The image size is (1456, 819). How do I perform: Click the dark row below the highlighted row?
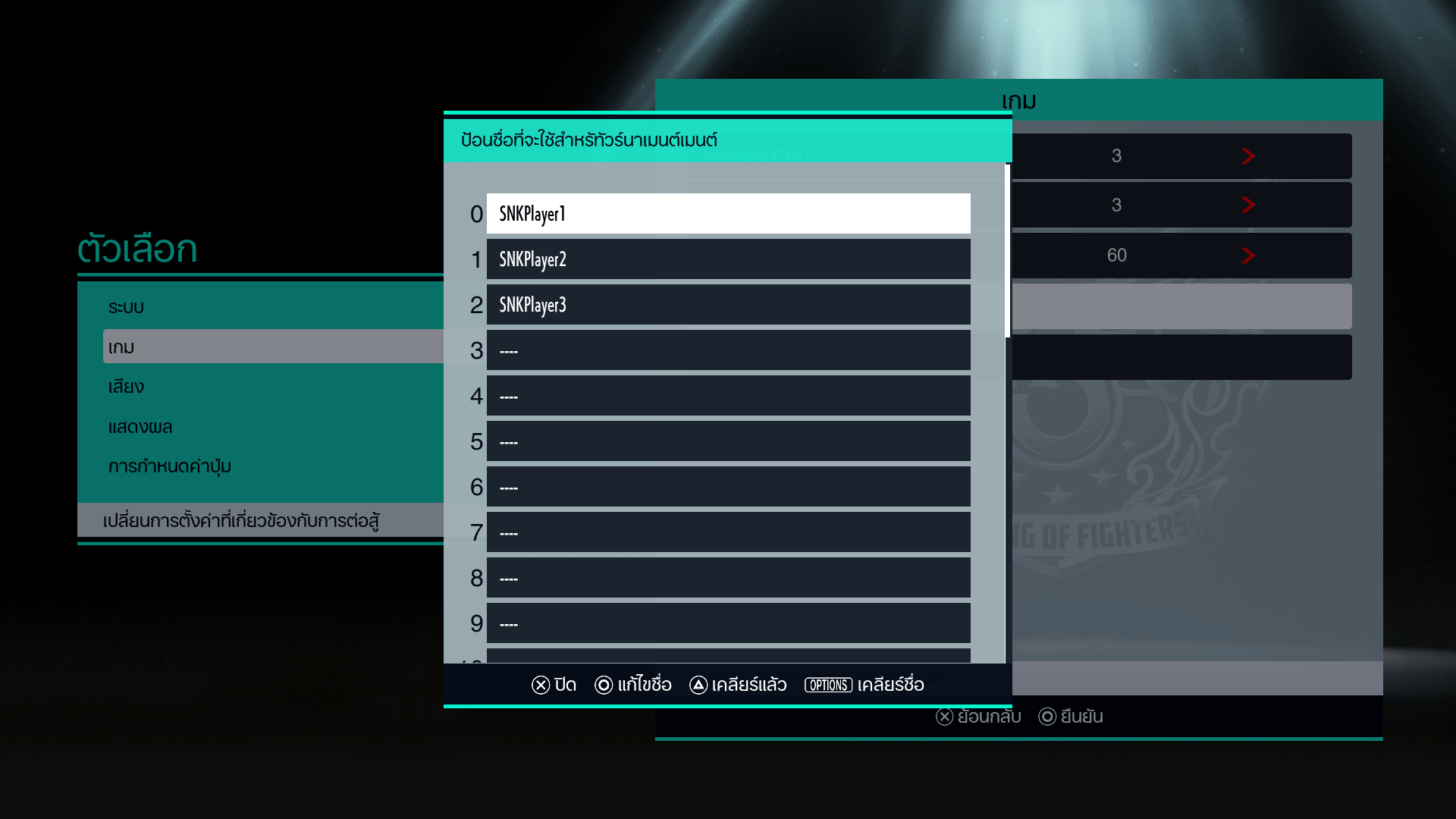[1181, 357]
